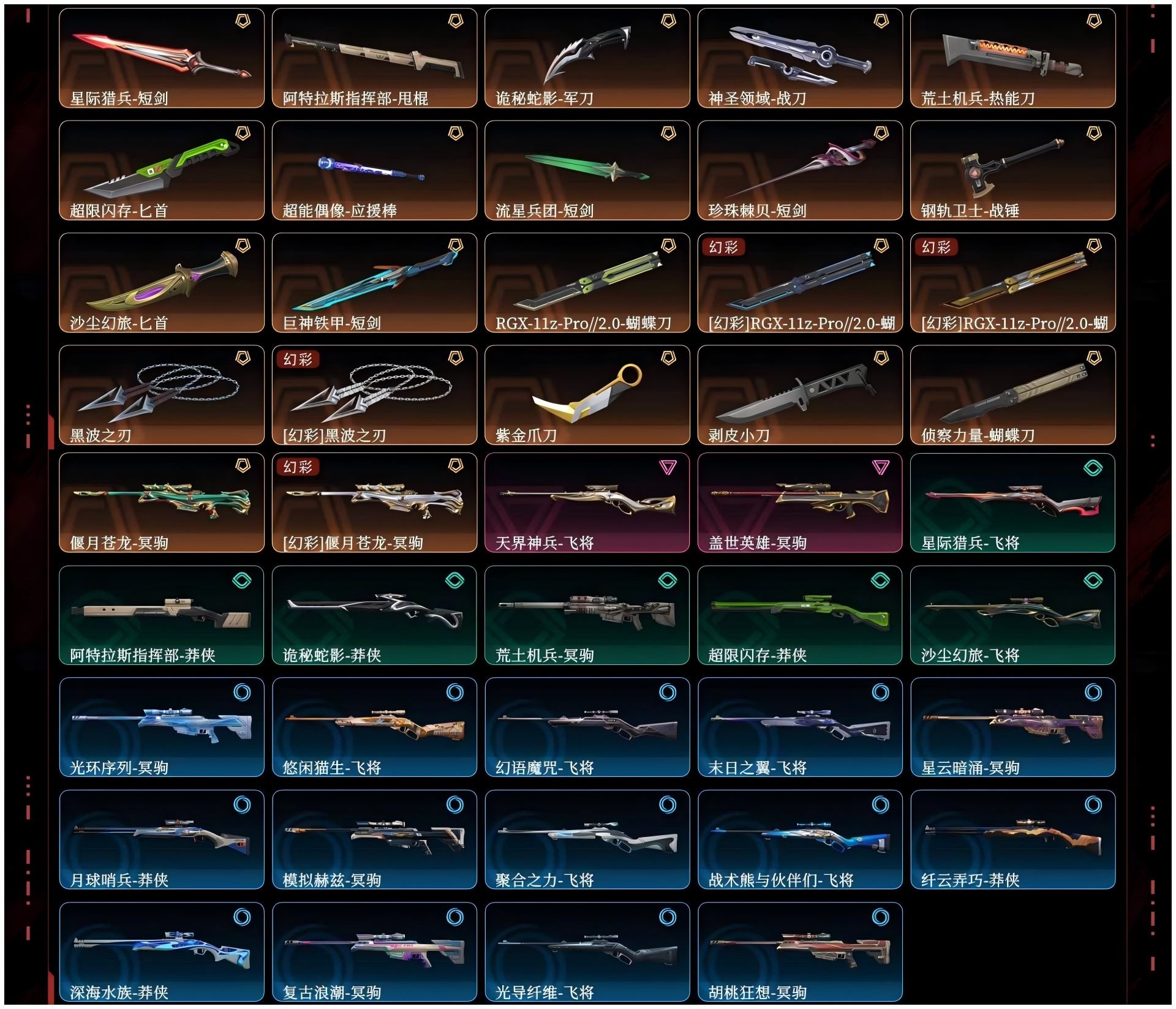Select the 深海水族-莽侠 skin card
The width and height of the screenshot is (1176, 1009).
tap(162, 952)
